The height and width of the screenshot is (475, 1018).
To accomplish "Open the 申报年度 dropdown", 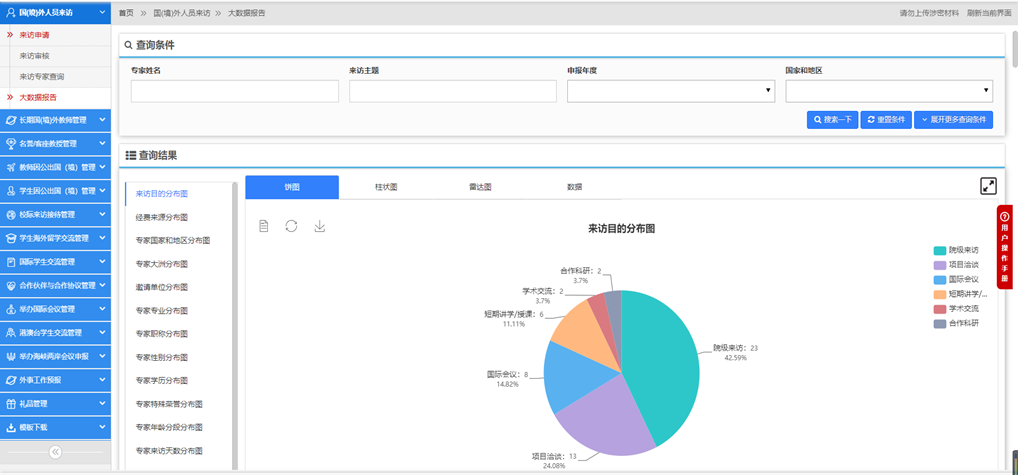I will [671, 91].
